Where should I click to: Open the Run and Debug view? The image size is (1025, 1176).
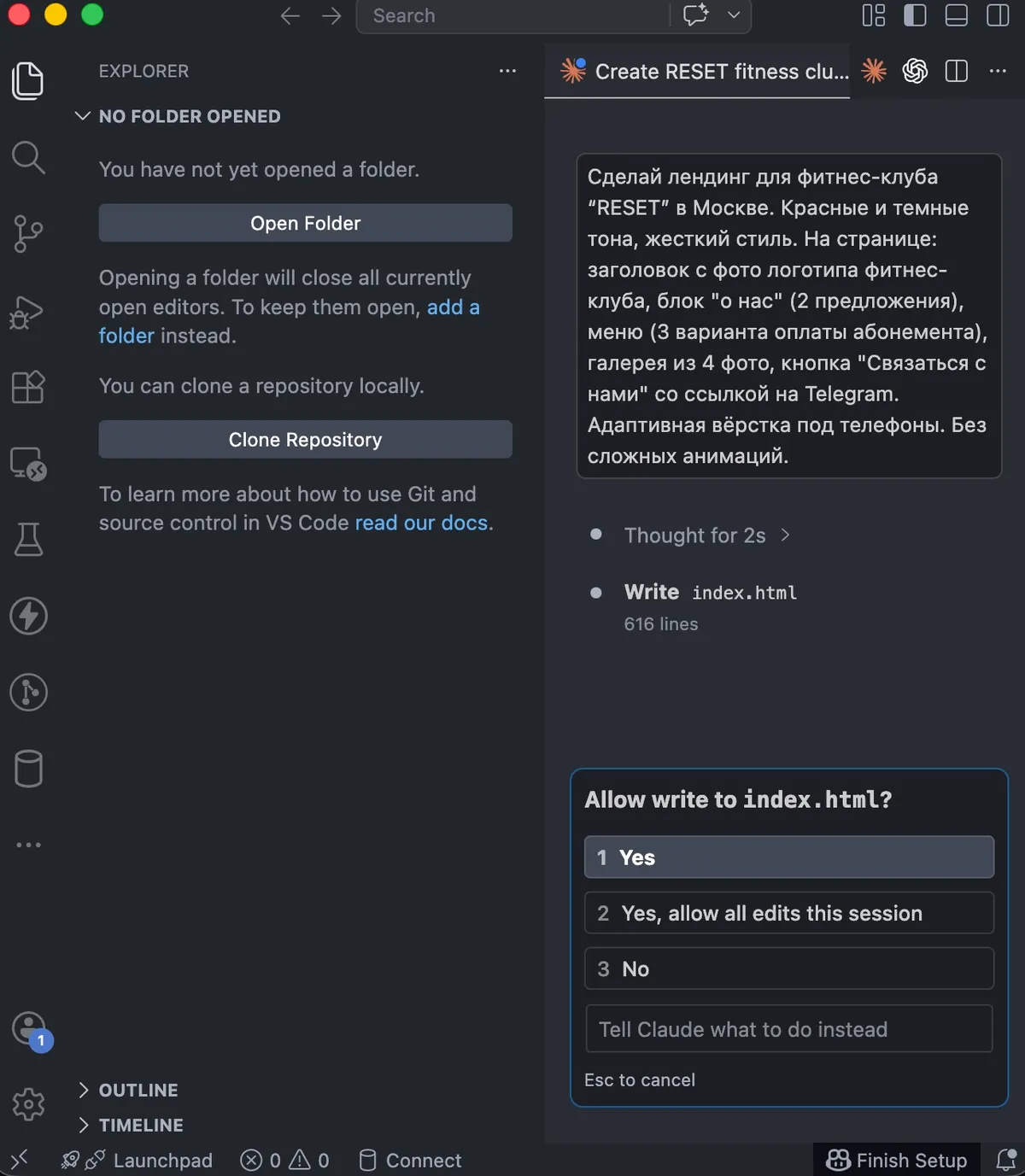(x=27, y=311)
